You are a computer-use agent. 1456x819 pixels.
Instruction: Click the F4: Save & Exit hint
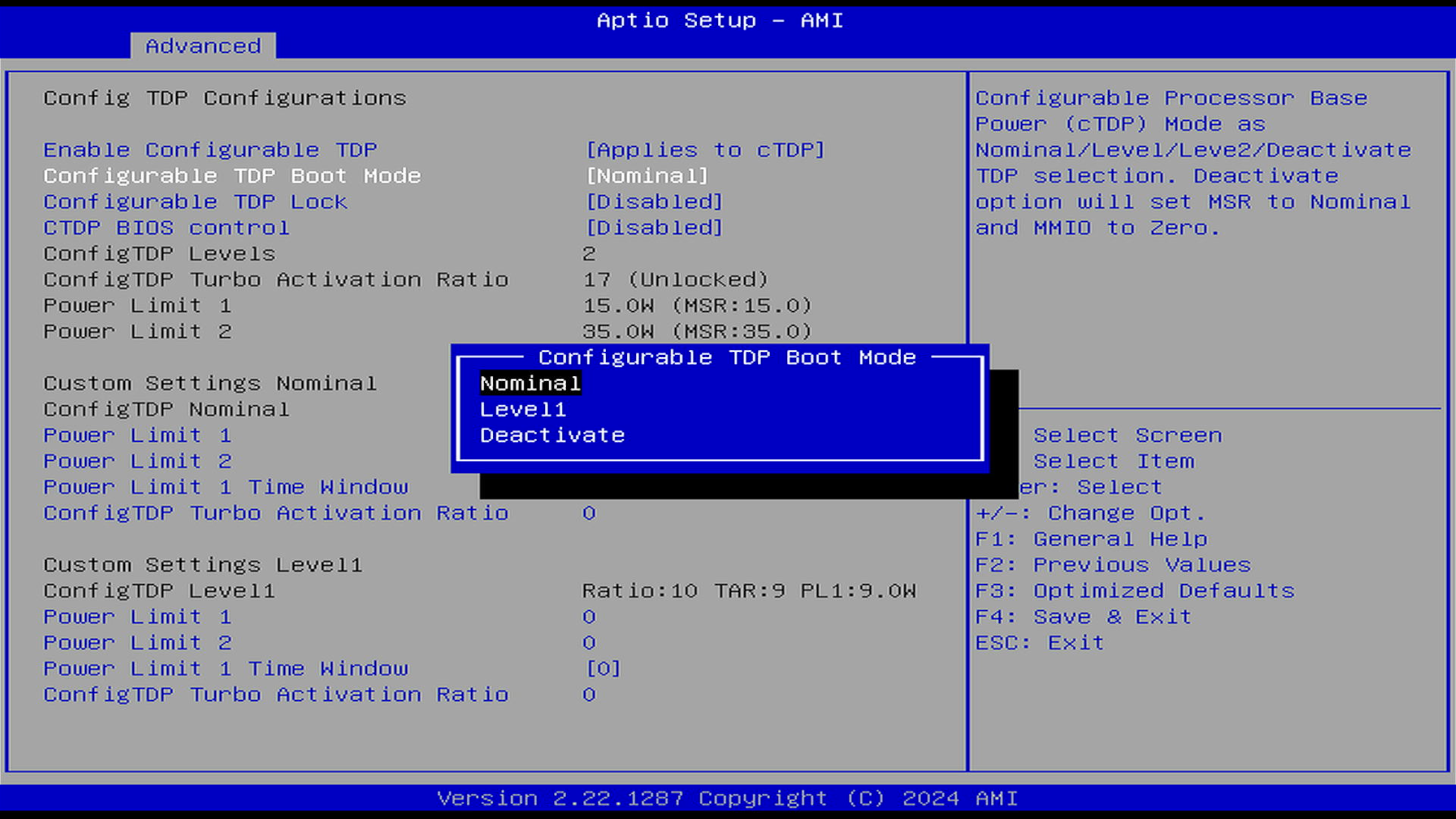(1083, 617)
